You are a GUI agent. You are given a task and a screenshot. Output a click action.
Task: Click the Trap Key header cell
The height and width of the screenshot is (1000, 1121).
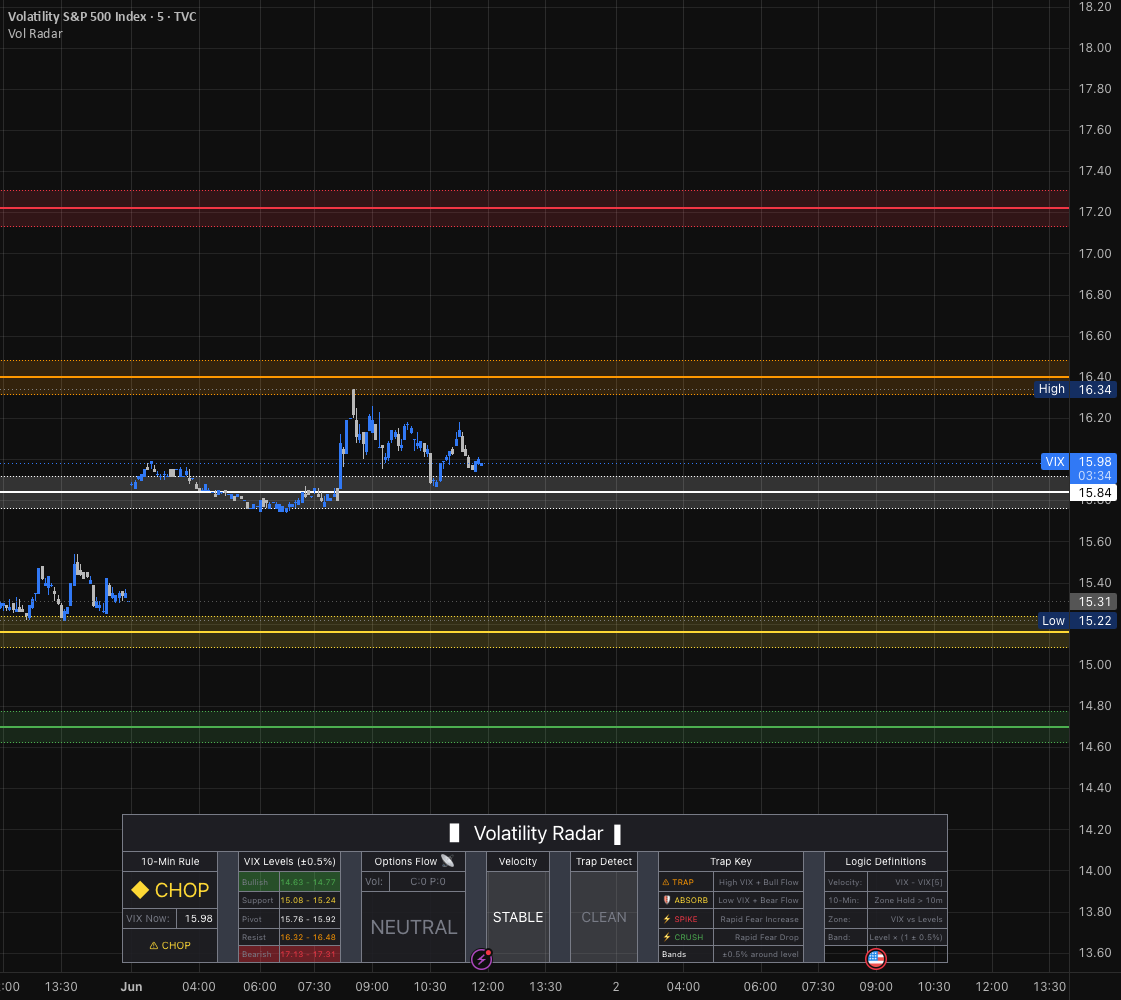tap(731, 861)
